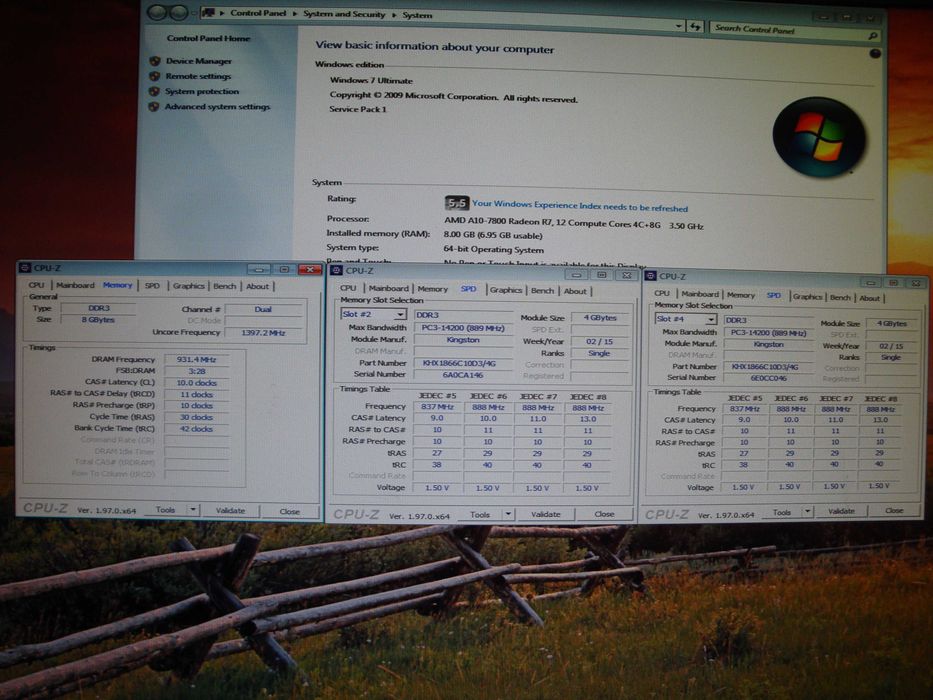Viewport: 933px width, 700px height.
Task: Click the Control Panel forward arrow button
Action: tap(178, 12)
